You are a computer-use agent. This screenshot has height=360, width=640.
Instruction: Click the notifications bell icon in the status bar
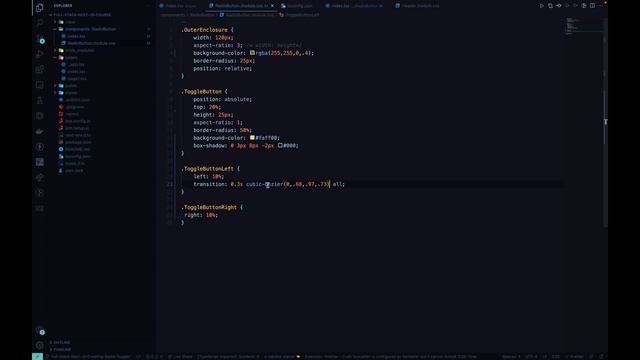(x=601, y=356)
